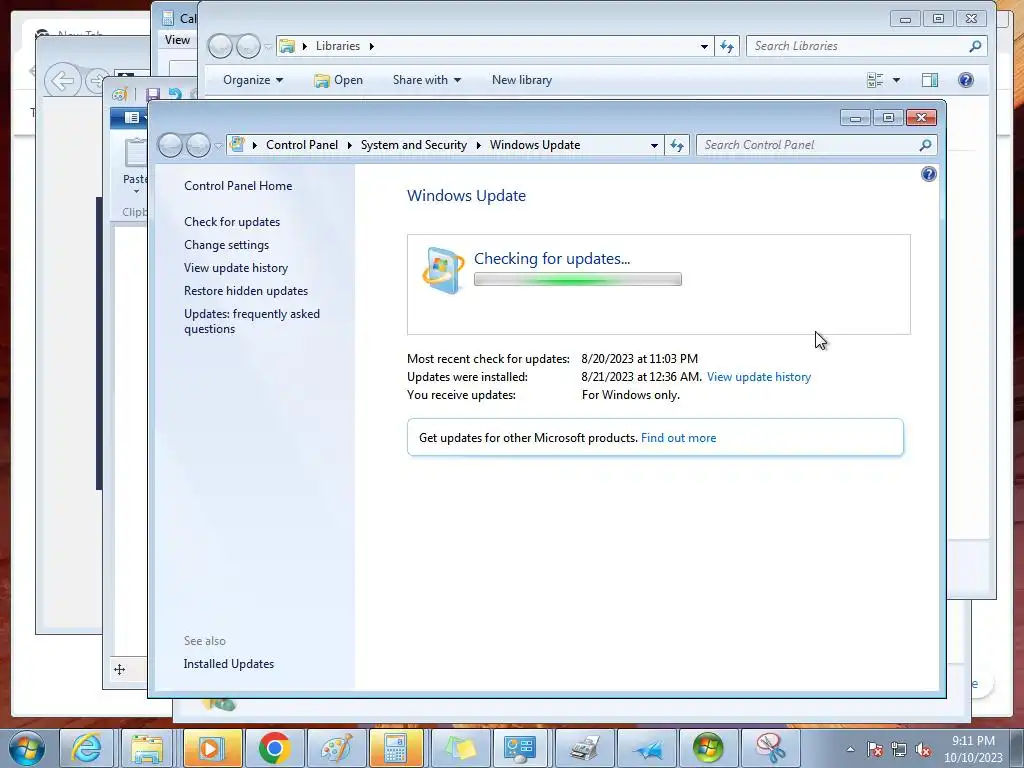Refresh the Libraries address bar

(x=727, y=46)
